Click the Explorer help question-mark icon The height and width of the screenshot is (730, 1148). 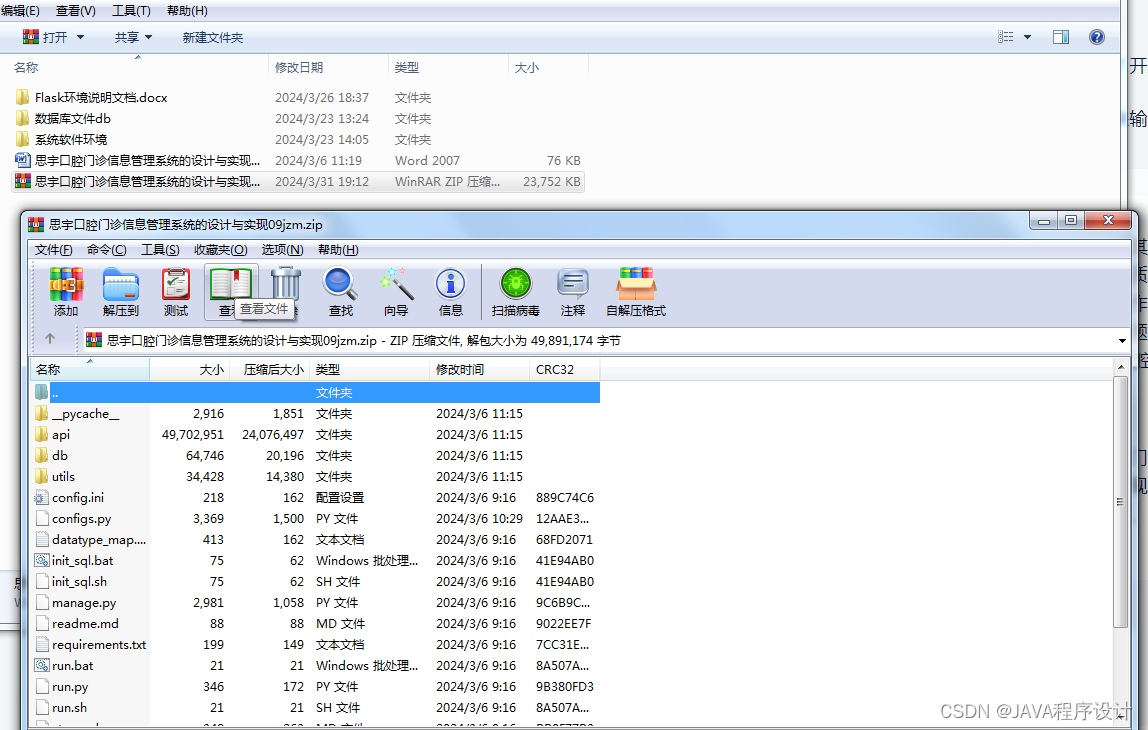tap(1097, 36)
